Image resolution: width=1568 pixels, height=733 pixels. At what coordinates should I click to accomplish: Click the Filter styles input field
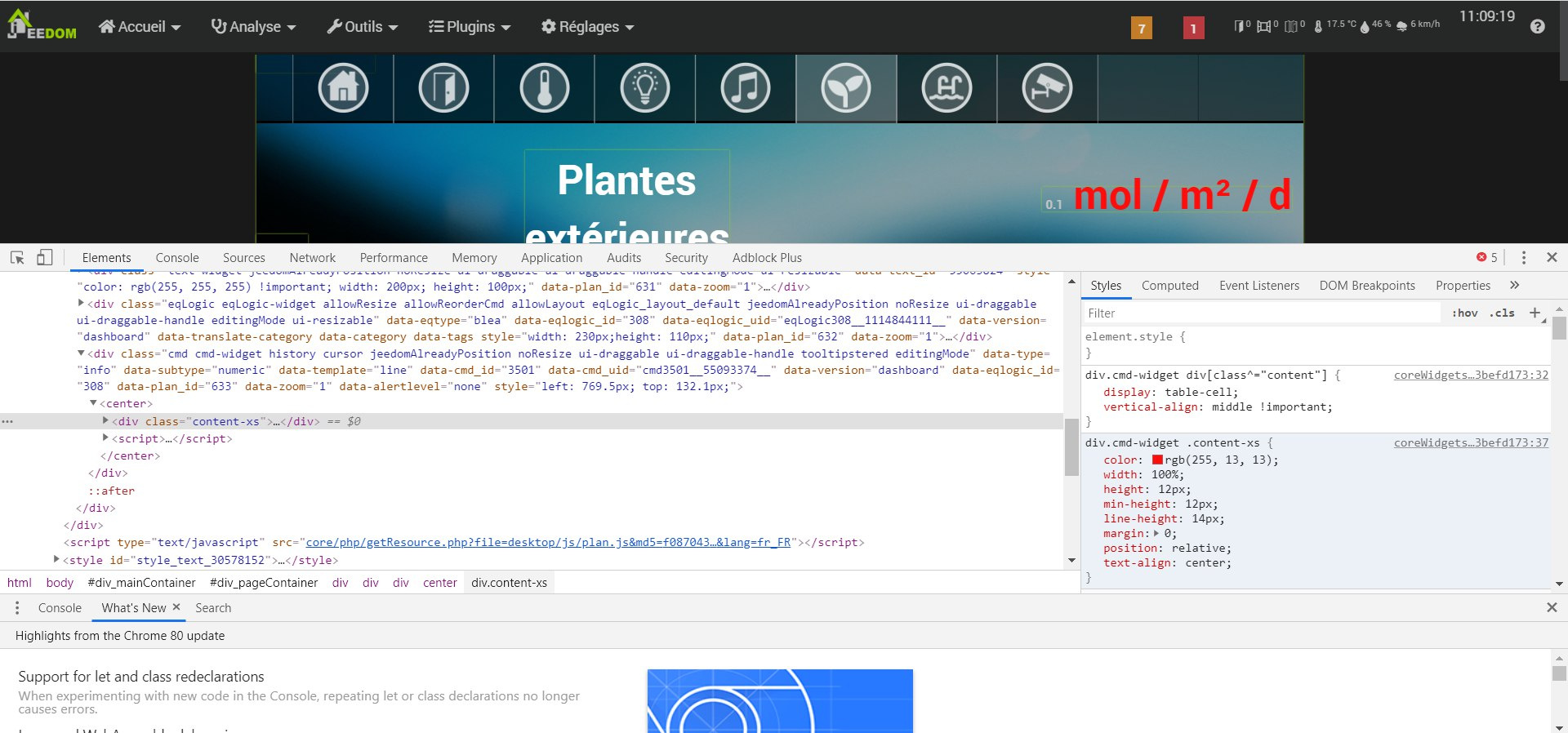pyautogui.click(x=1262, y=313)
